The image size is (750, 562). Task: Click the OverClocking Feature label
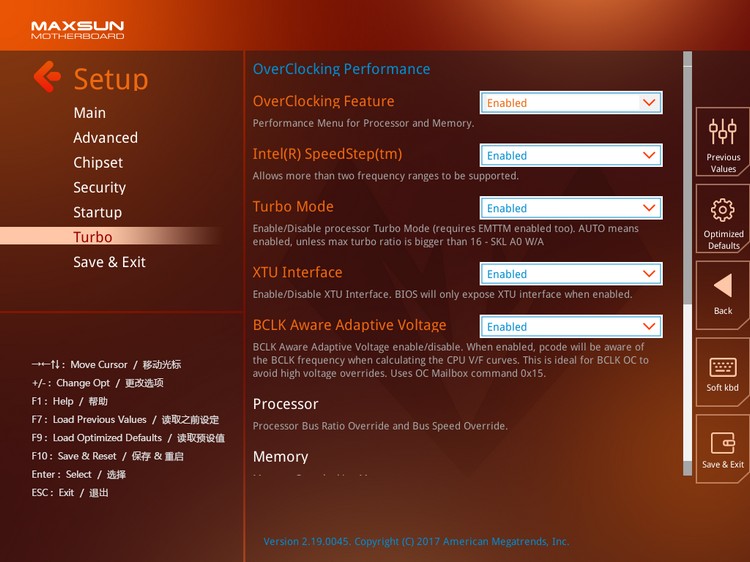click(x=323, y=101)
